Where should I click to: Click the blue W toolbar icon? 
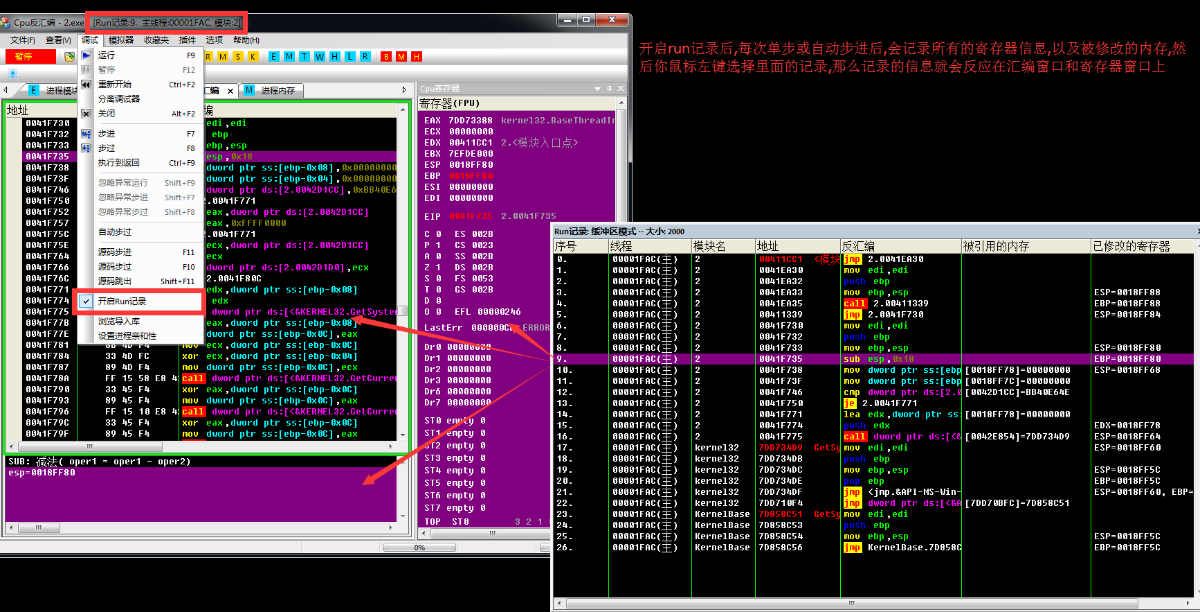319,56
